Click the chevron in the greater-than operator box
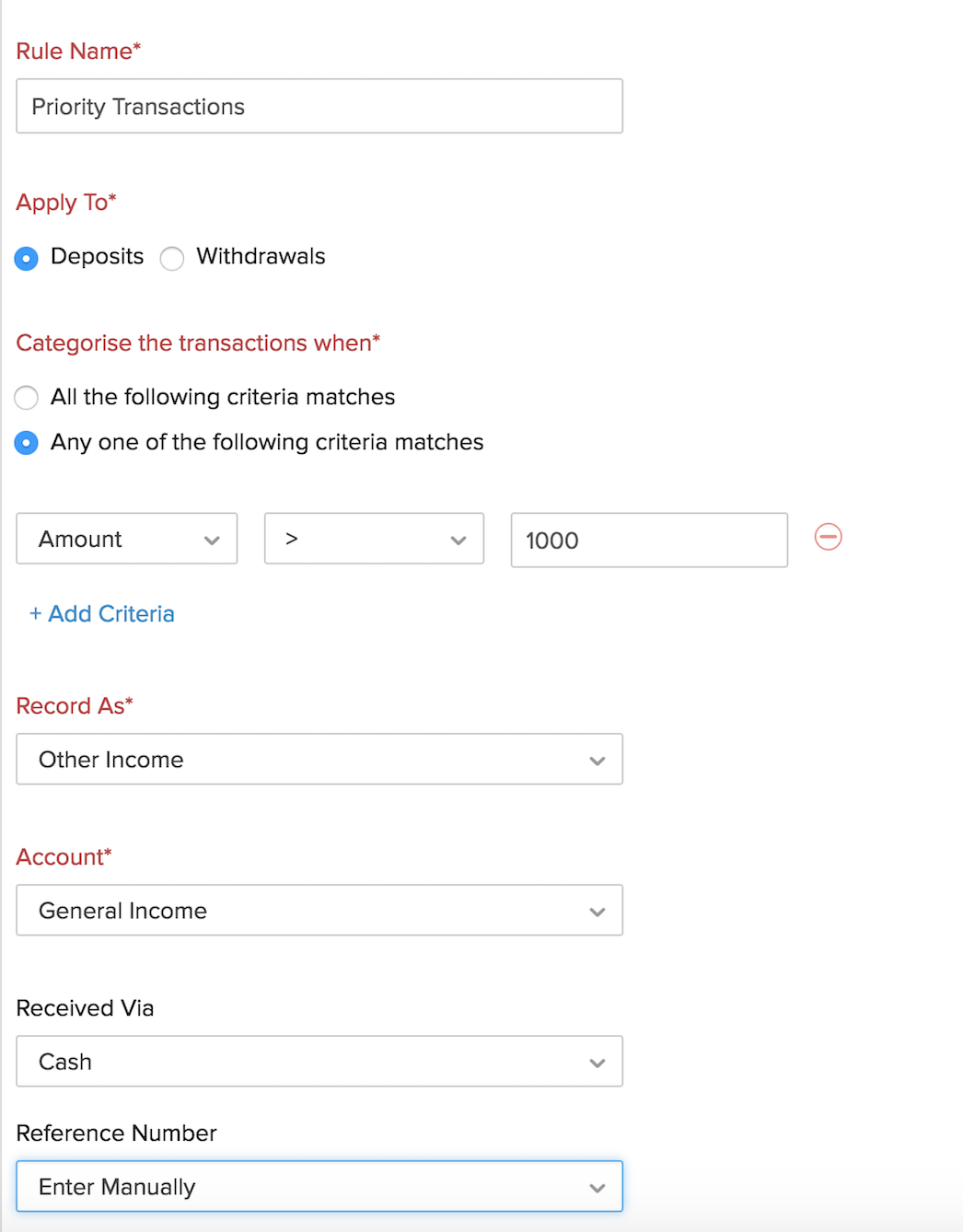The height and width of the screenshot is (1232, 963). [x=458, y=540]
